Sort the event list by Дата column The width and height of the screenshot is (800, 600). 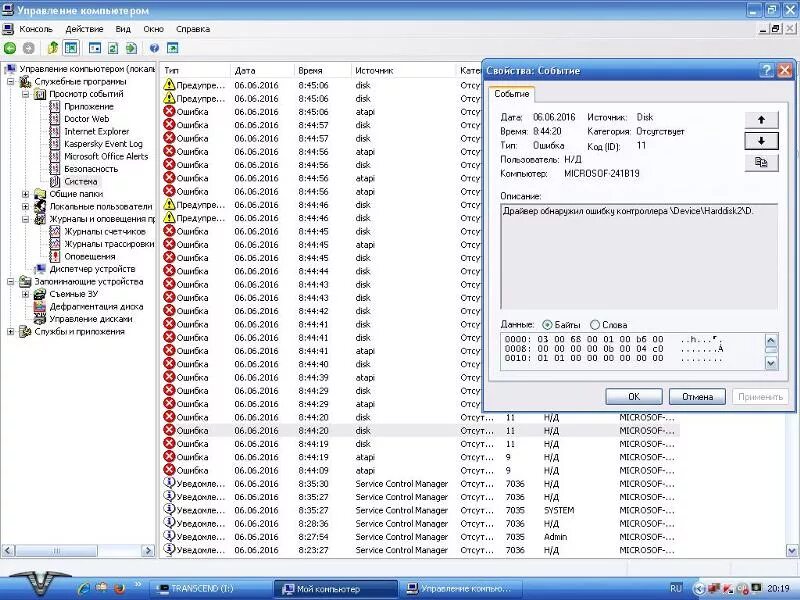tap(263, 70)
